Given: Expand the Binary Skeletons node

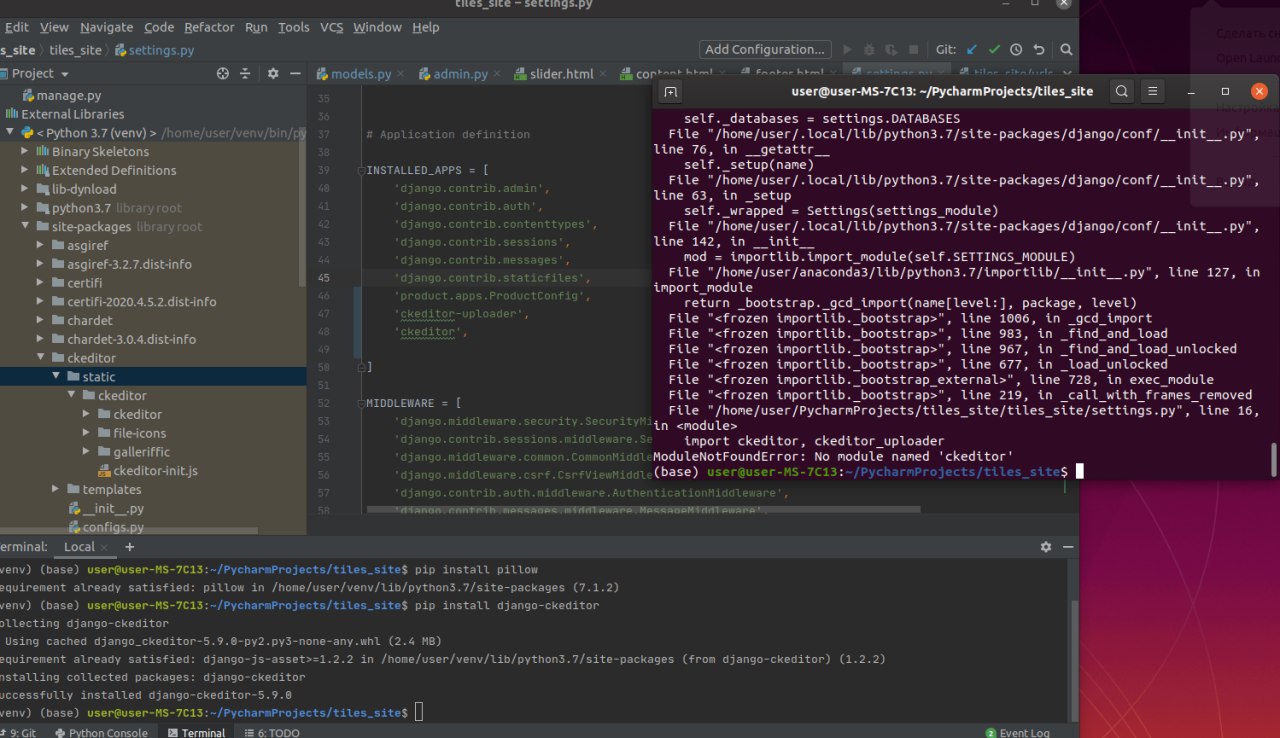Looking at the screenshot, I should click(x=26, y=152).
